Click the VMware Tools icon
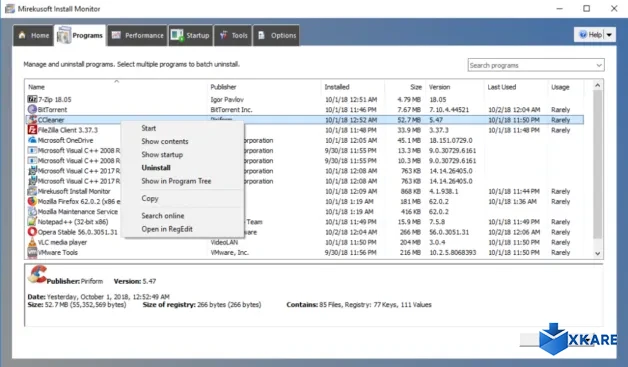Image resolution: width=628 pixels, height=367 pixels. (32, 252)
